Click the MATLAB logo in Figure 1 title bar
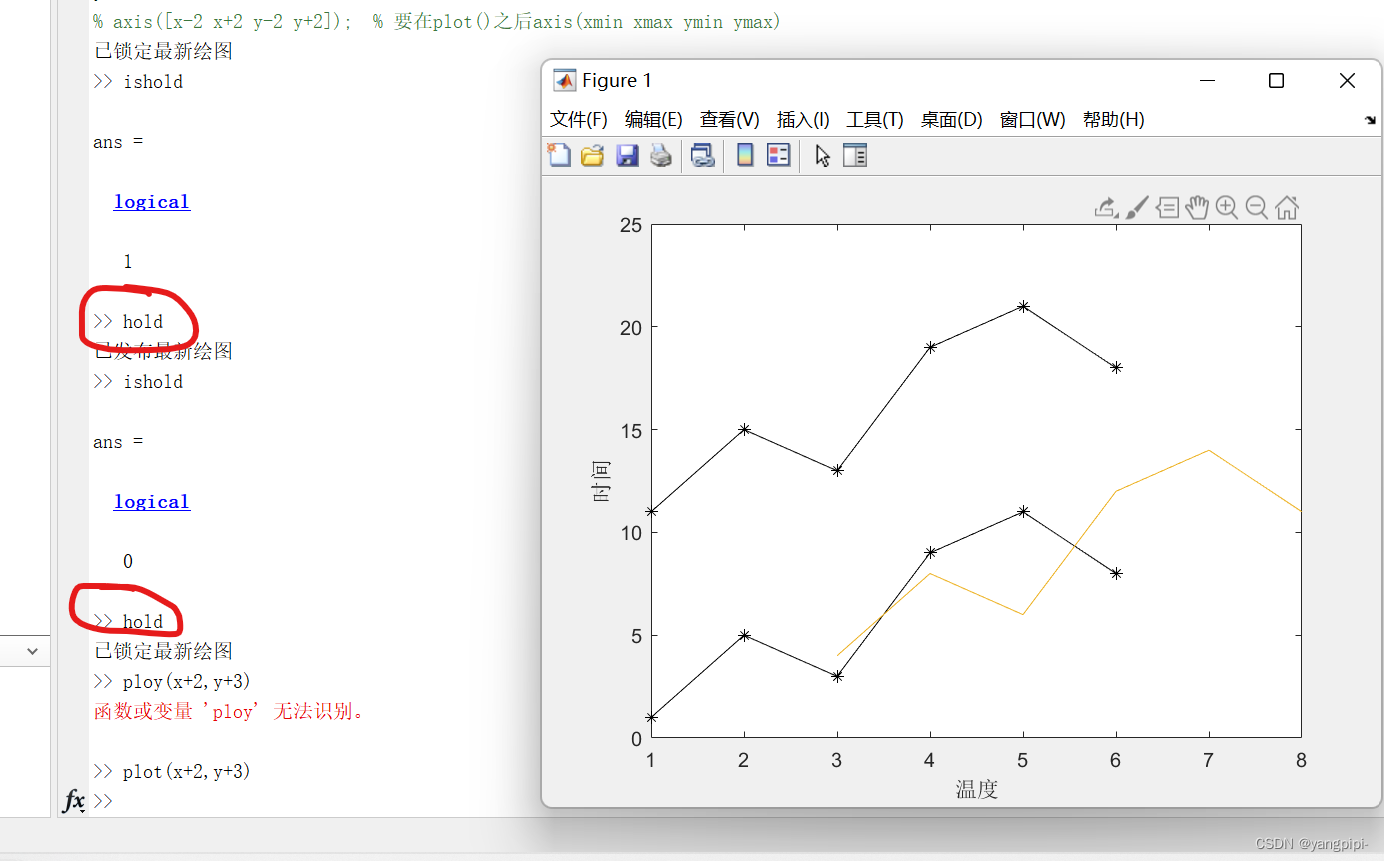 (565, 81)
